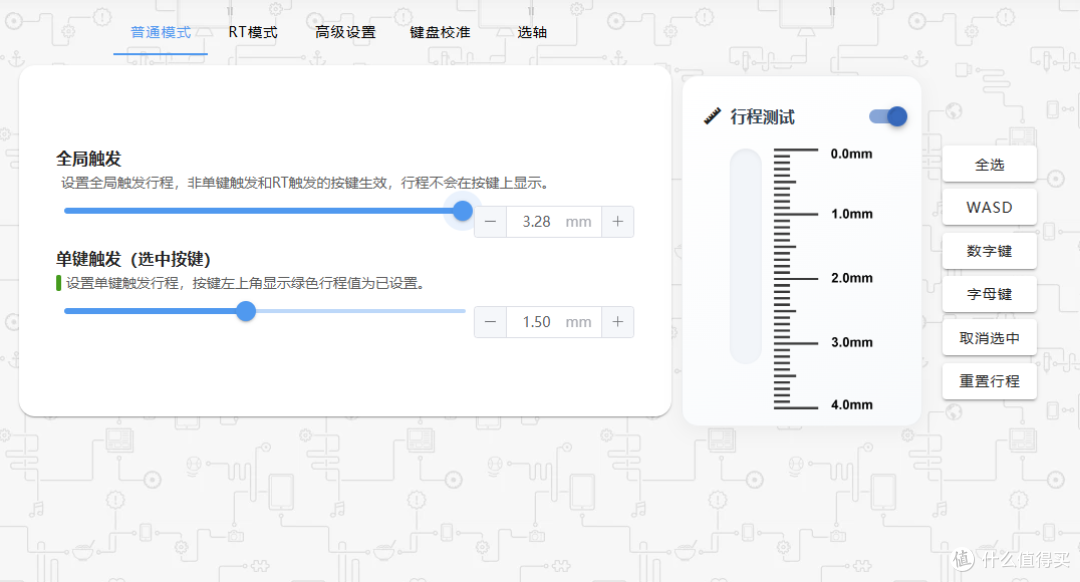Viewport: 1080px width, 582px height.
Task: Click the vertical travel test gauge bar
Action: pyautogui.click(x=745, y=256)
